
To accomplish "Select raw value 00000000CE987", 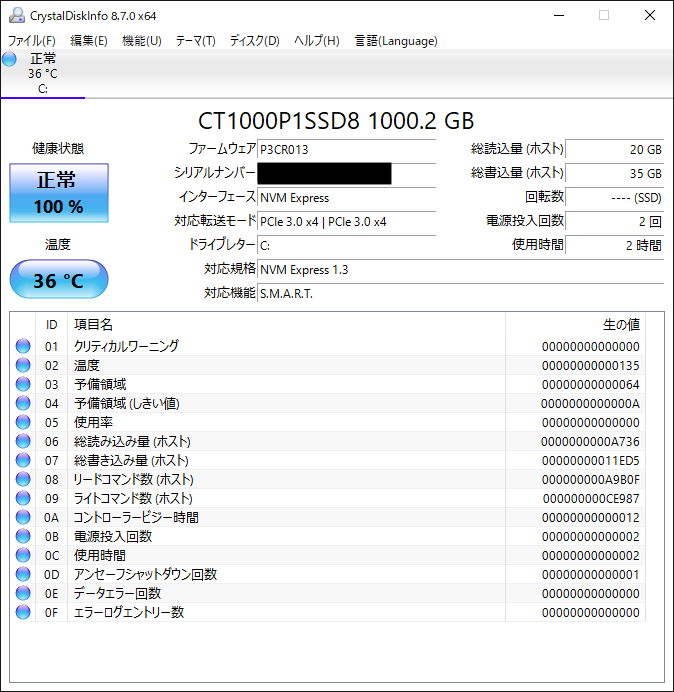I will coord(591,498).
